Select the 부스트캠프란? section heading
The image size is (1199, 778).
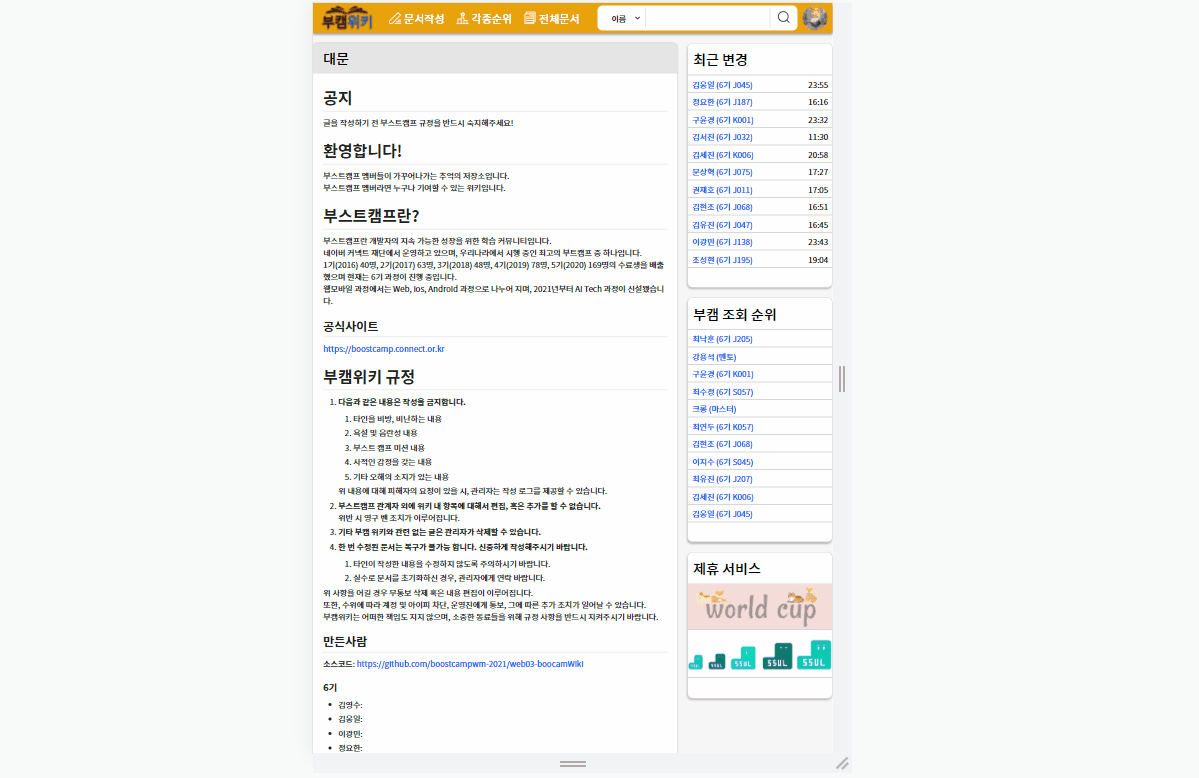(x=371, y=216)
